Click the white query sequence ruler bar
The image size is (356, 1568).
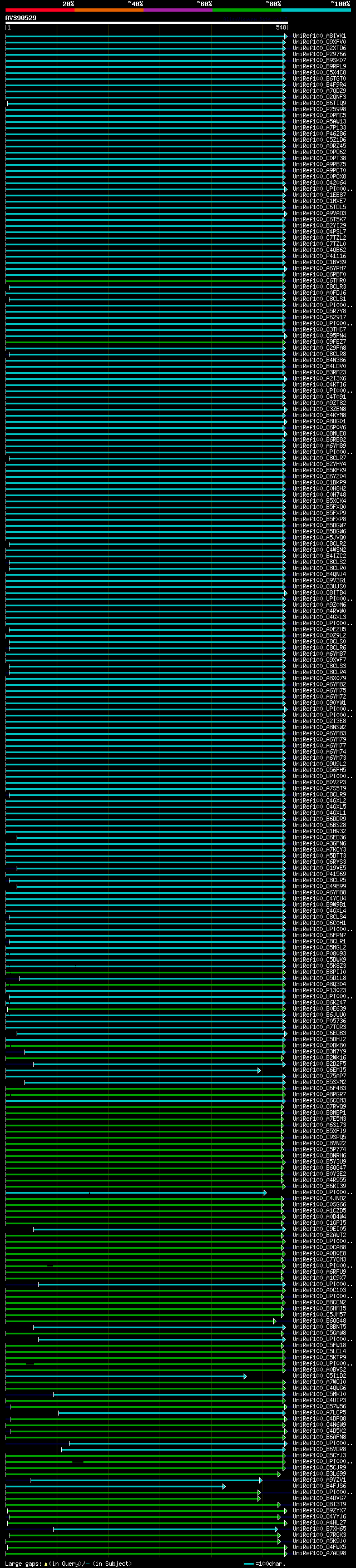point(147,22)
